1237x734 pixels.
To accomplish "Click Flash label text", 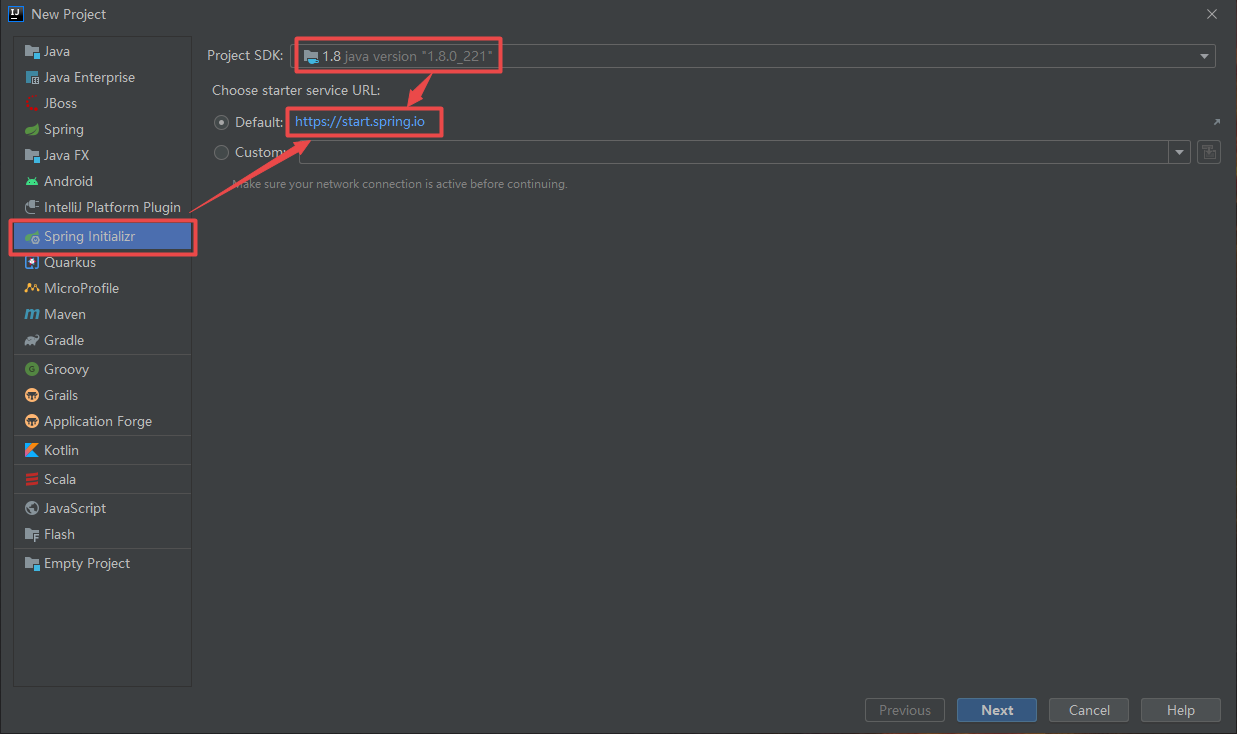I will (x=59, y=534).
